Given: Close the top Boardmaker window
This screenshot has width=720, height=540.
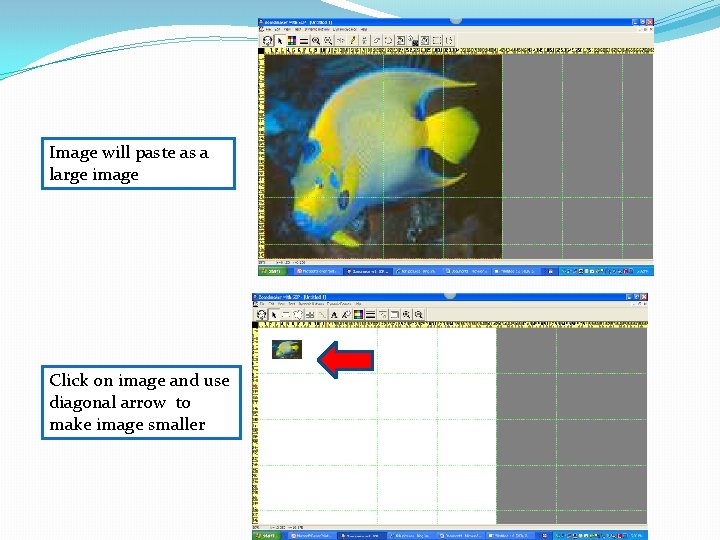Looking at the screenshot, I should 650,22.
